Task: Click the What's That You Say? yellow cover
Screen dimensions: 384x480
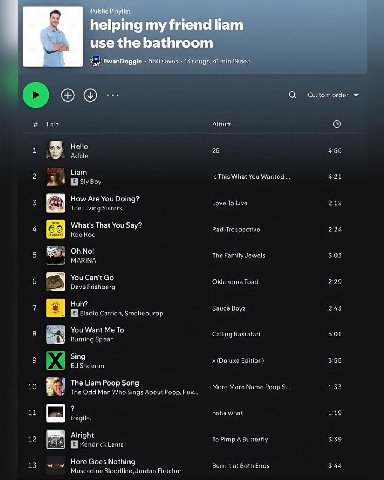Action: (56, 229)
